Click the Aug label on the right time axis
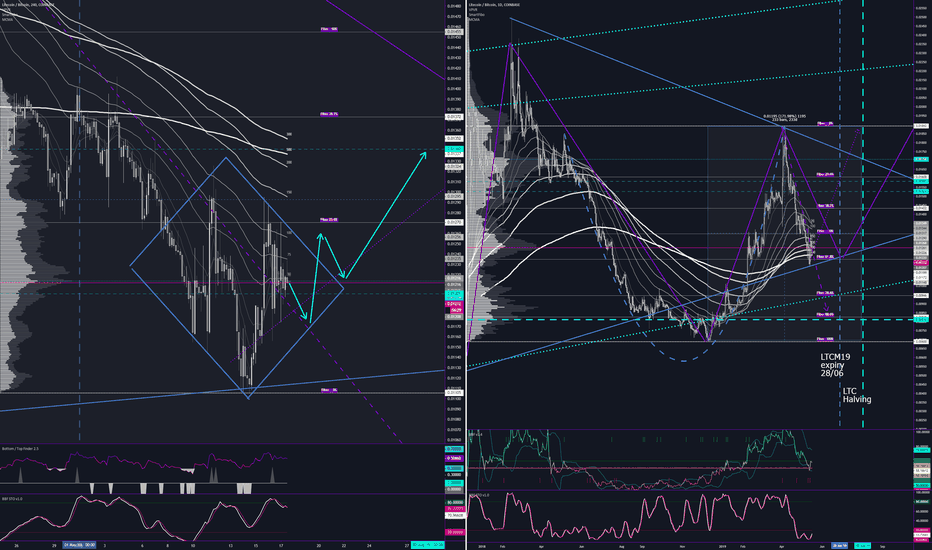Screen dimensions: 932x550 pos(621,545)
